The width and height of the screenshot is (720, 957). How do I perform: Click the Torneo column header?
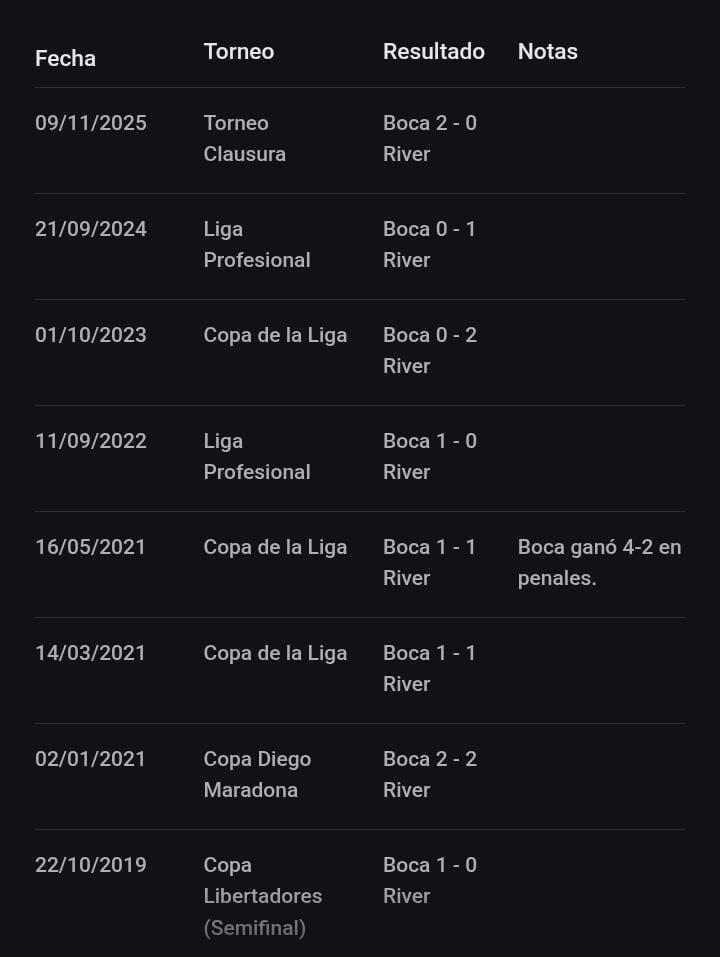[x=238, y=51]
